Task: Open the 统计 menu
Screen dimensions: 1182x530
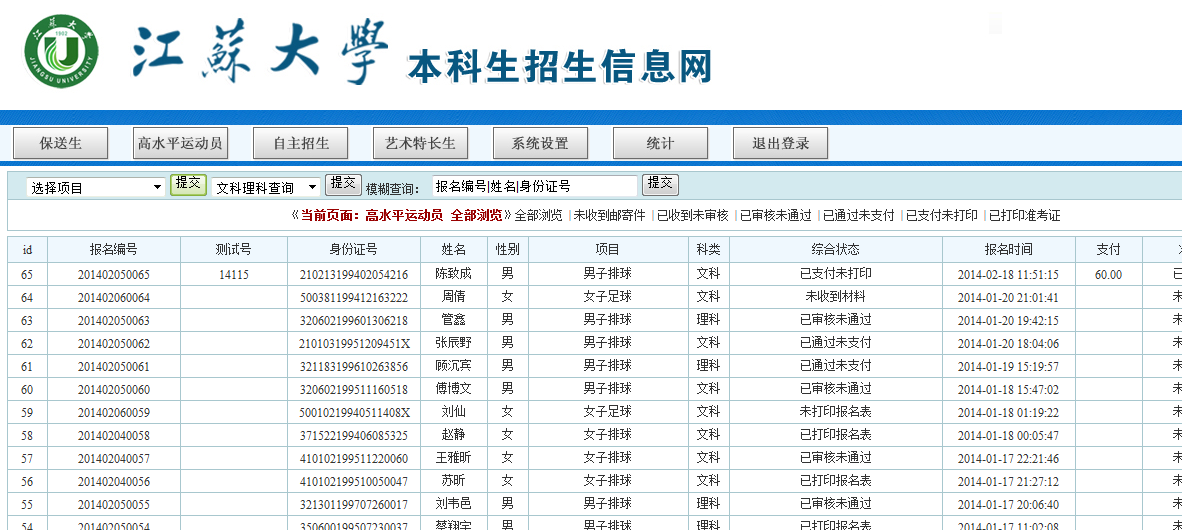Action: (660, 143)
